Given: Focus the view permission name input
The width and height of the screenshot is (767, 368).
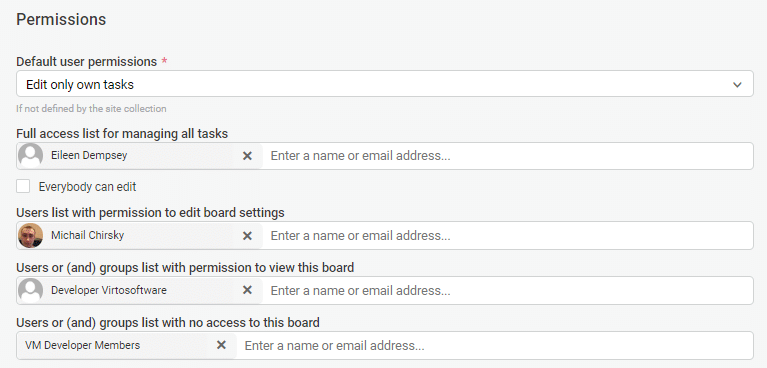Looking at the screenshot, I should (508, 290).
